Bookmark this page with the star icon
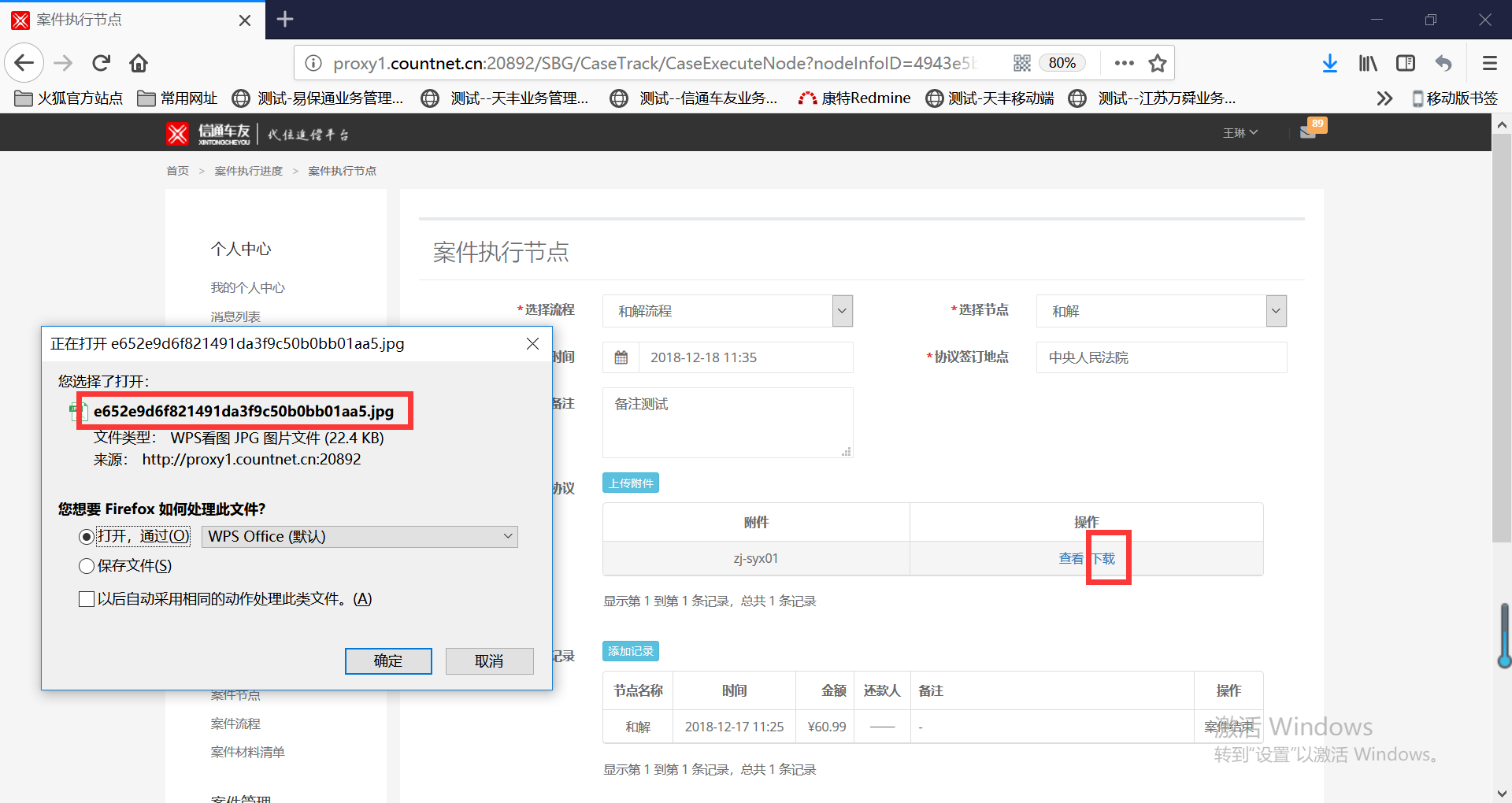 1157,63
